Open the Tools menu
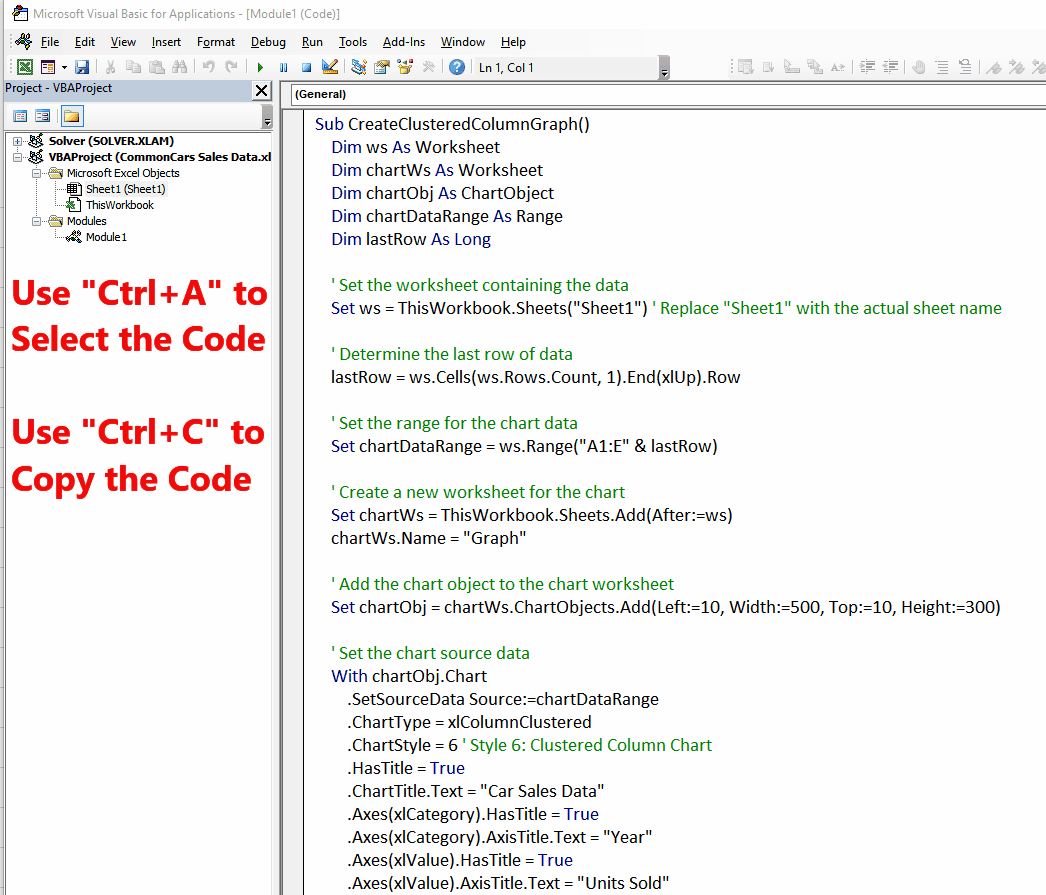1046x895 pixels. (x=353, y=42)
